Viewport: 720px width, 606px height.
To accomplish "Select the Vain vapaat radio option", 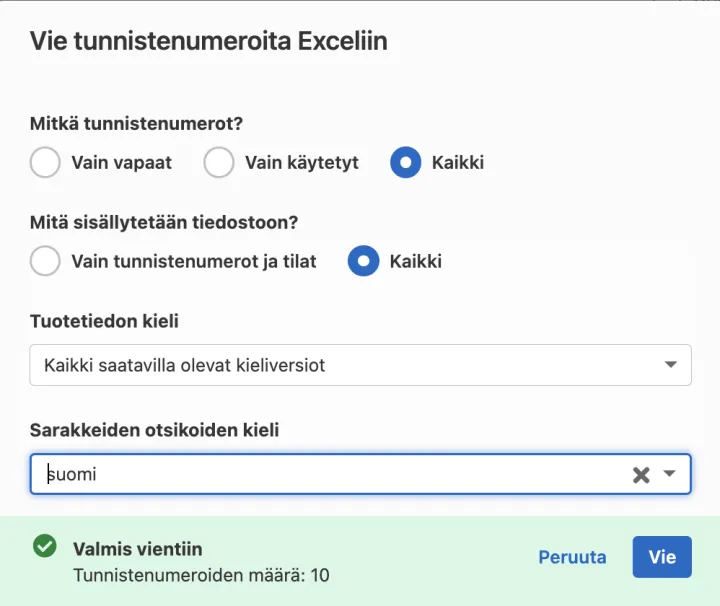I will tap(46, 162).
